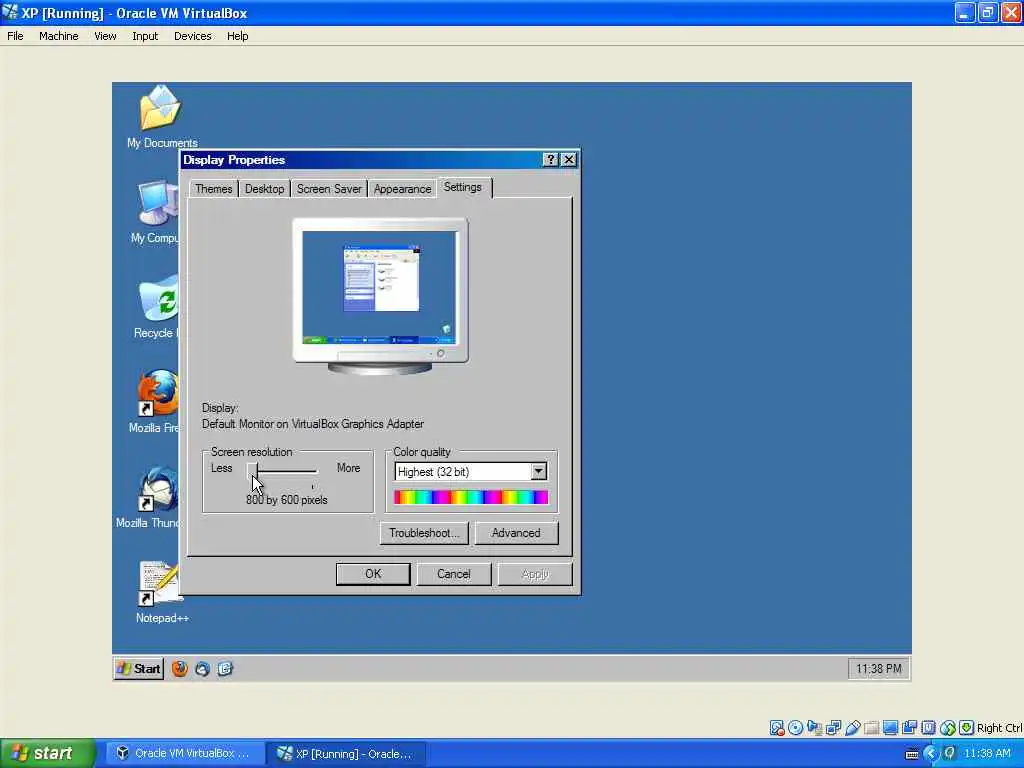Click the mouse integration indicator icon

[x=948, y=728]
